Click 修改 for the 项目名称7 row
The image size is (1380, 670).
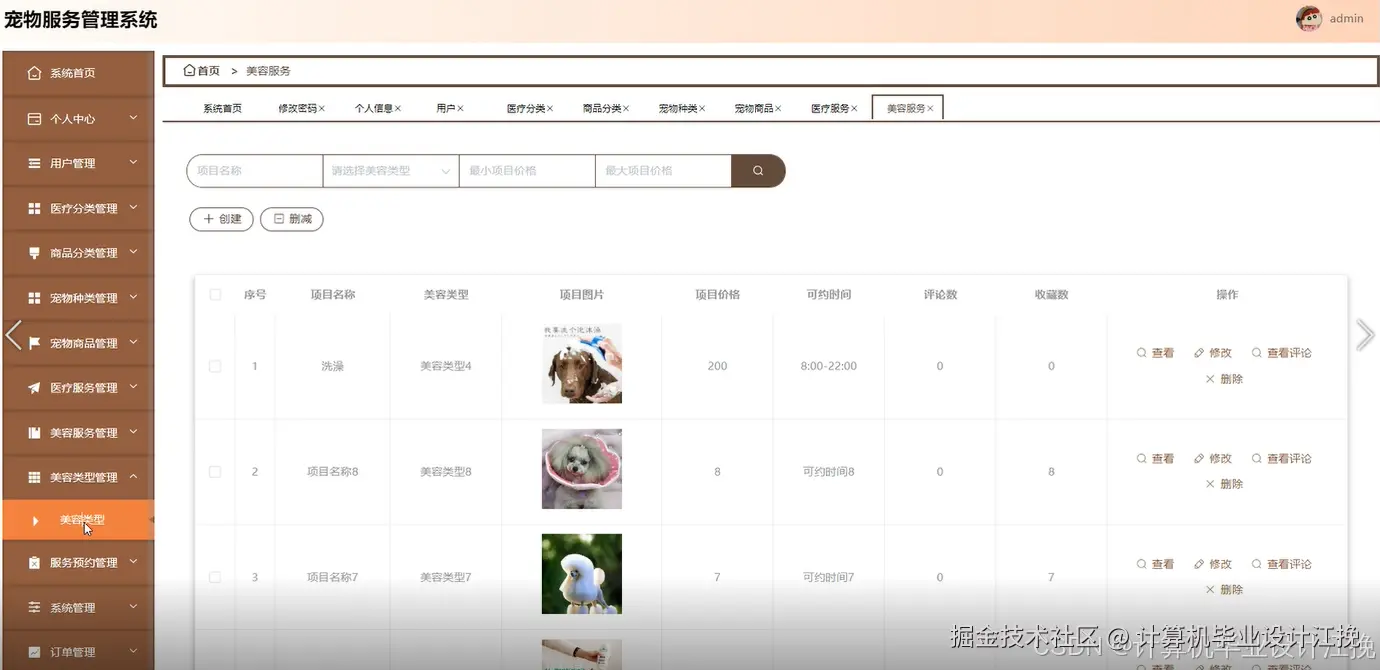(1213, 565)
